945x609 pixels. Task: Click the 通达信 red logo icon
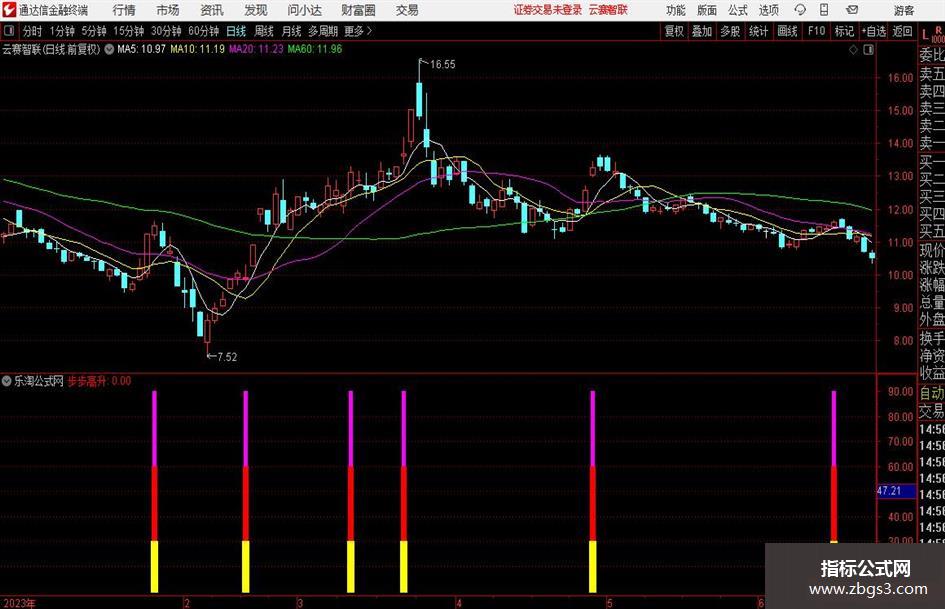click(9, 10)
